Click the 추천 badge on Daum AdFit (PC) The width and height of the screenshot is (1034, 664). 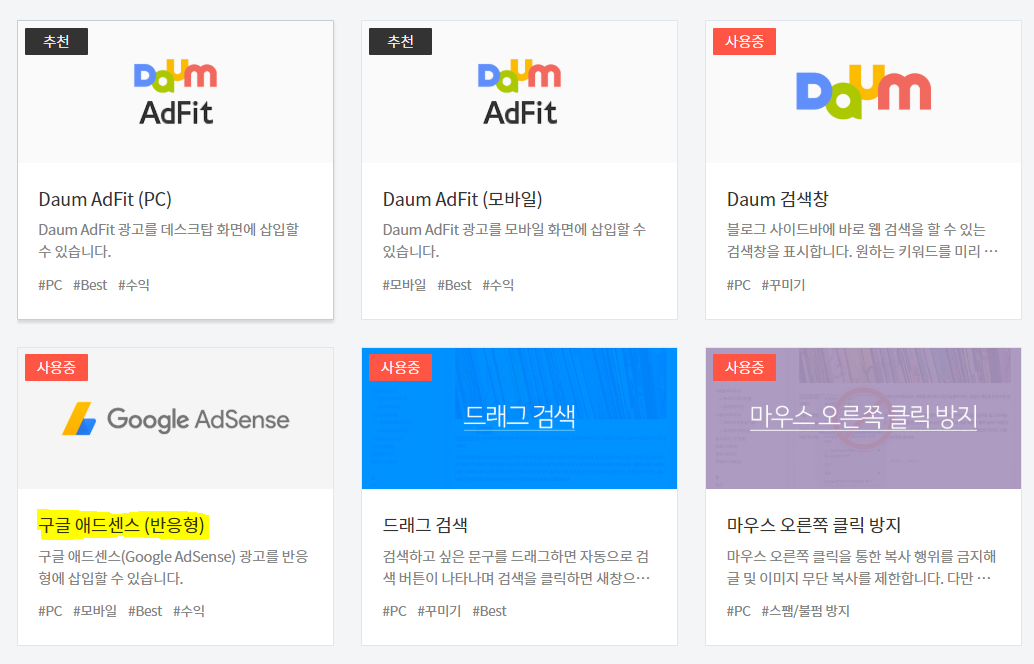coord(56,42)
